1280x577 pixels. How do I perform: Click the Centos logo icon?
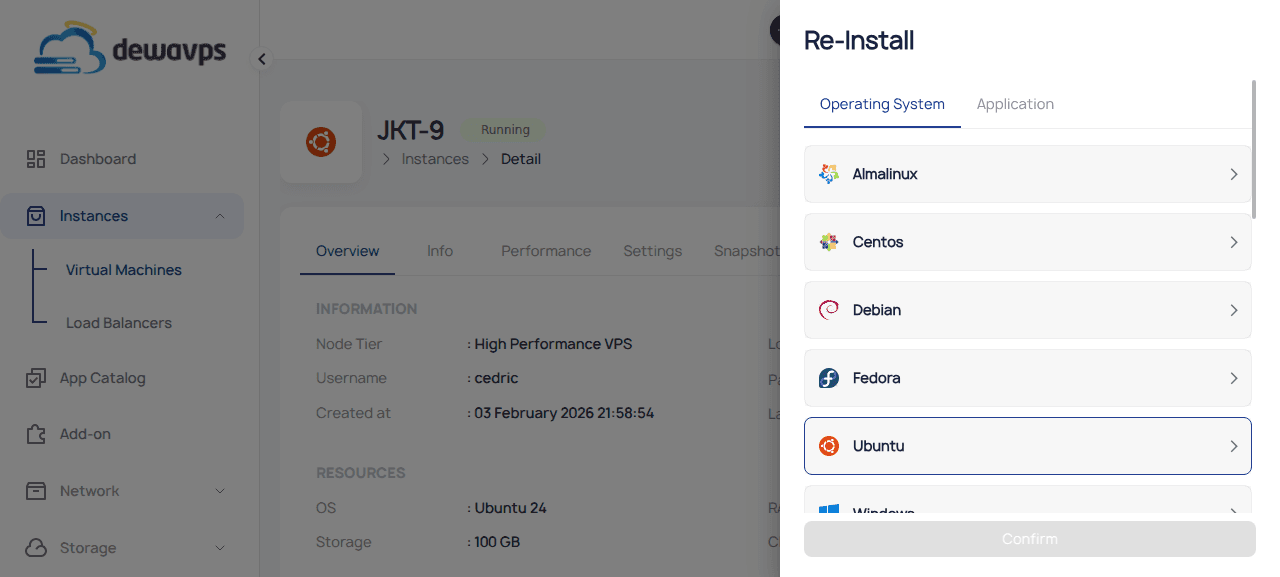click(x=828, y=242)
